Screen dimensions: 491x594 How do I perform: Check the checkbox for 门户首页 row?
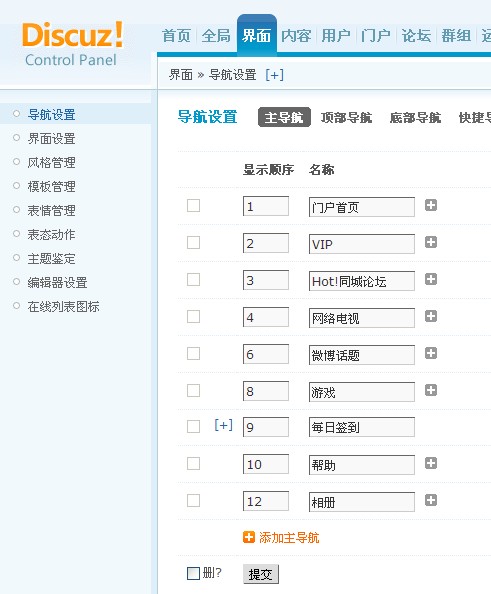(193, 206)
